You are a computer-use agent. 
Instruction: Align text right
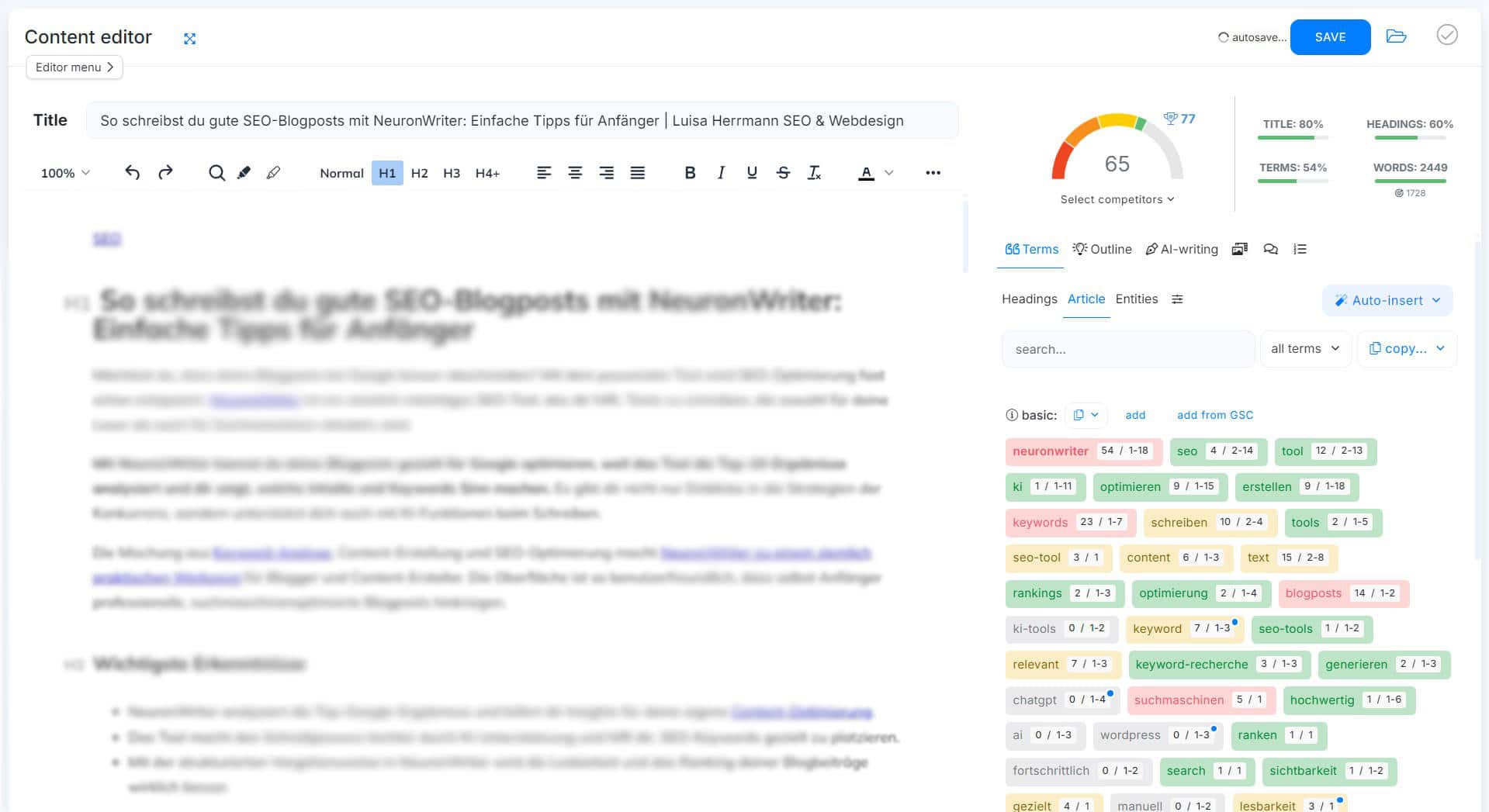pos(606,172)
